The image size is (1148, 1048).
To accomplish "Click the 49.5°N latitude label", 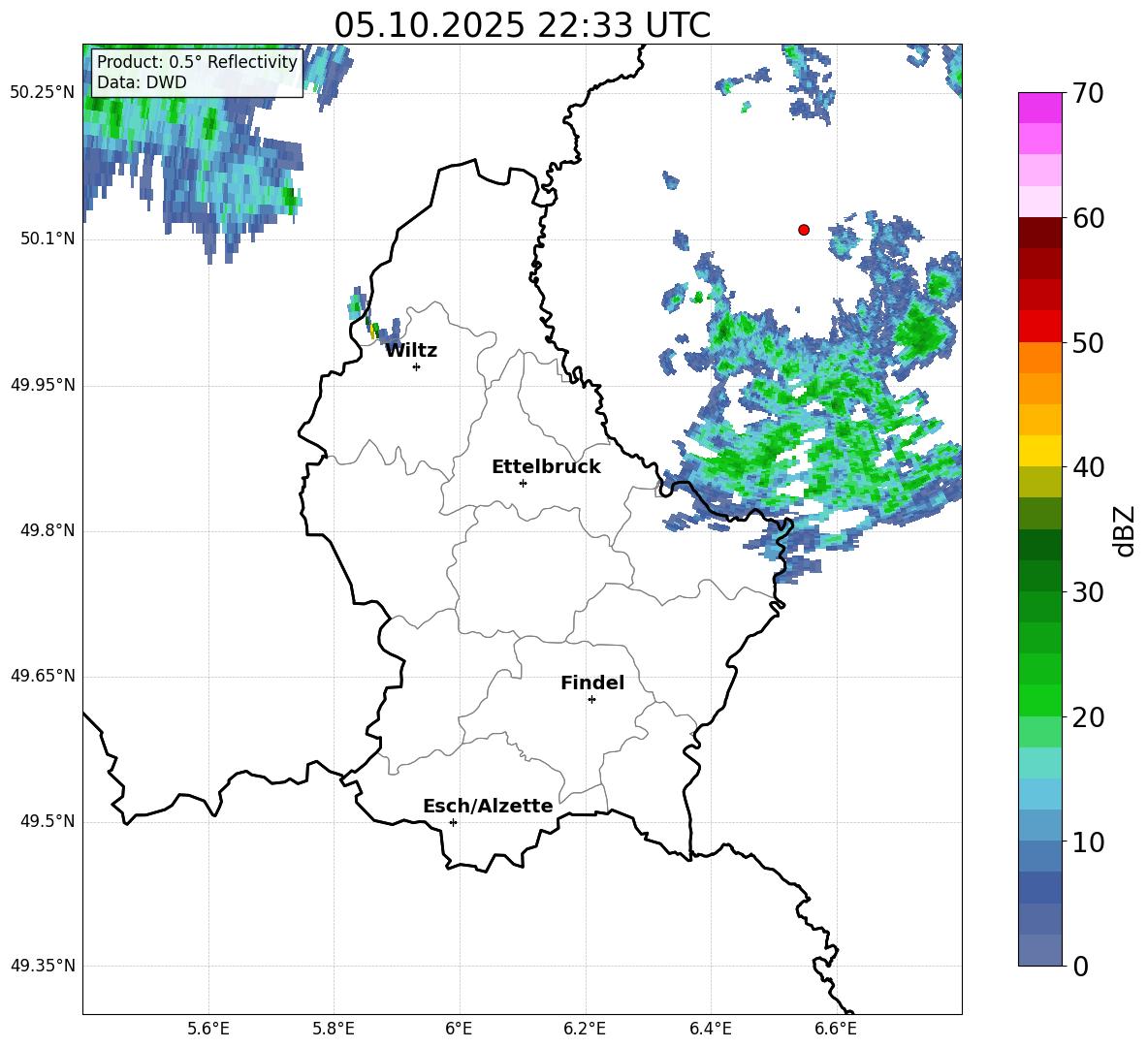I will tap(48, 822).
